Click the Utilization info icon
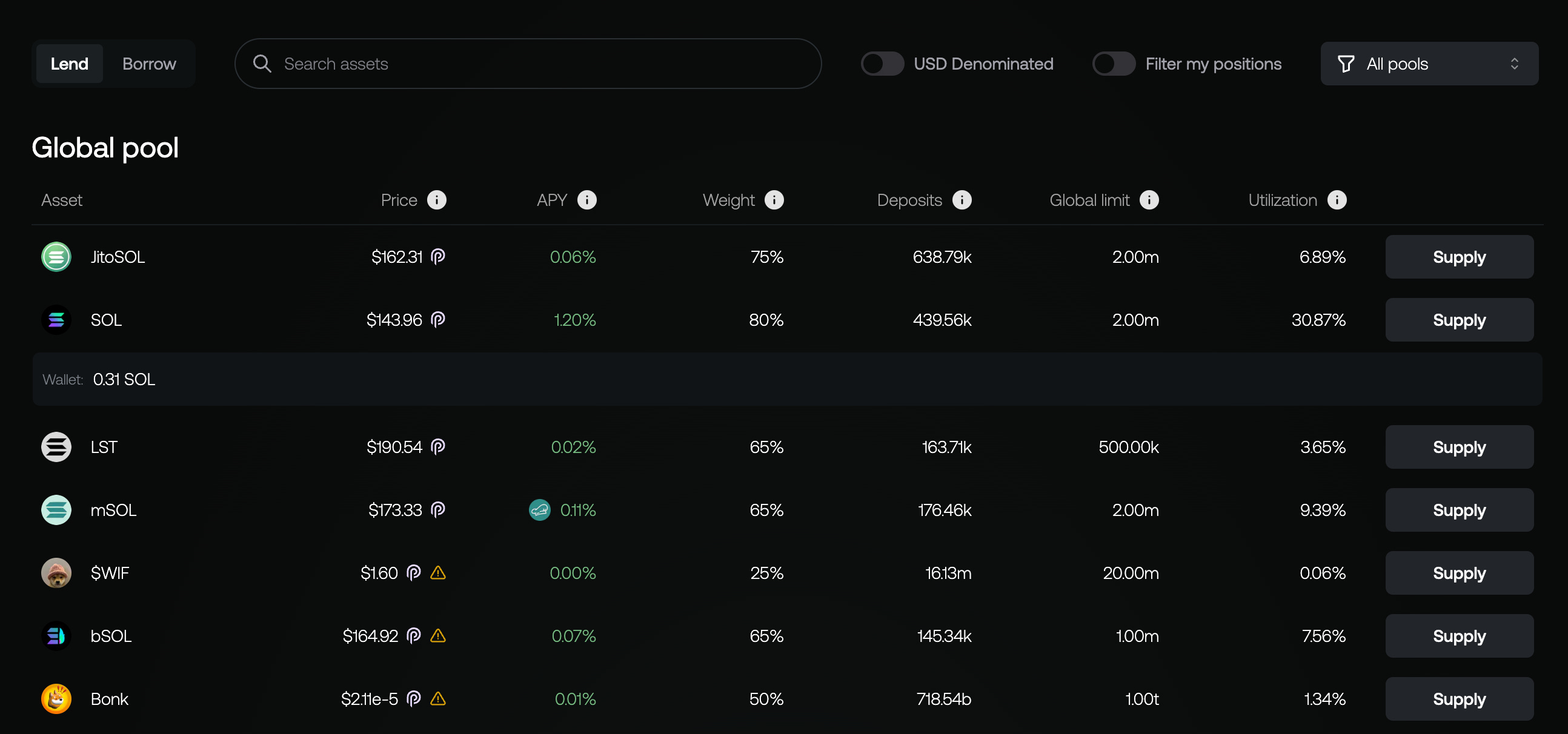This screenshot has width=1568, height=734. [1337, 200]
